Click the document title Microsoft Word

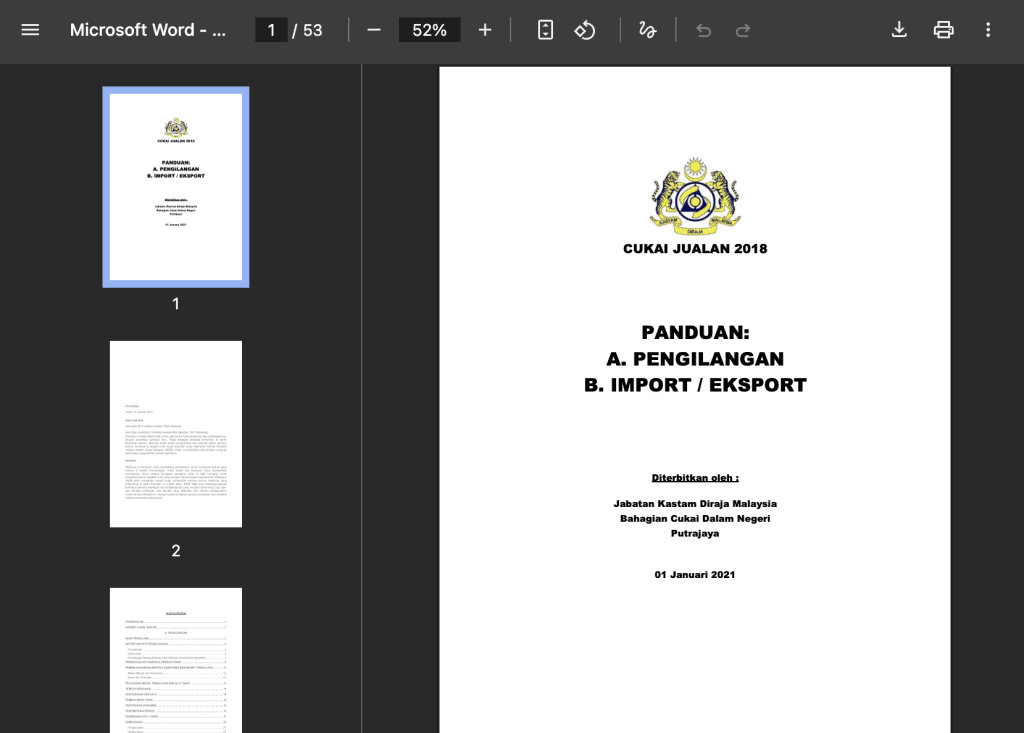tap(148, 30)
